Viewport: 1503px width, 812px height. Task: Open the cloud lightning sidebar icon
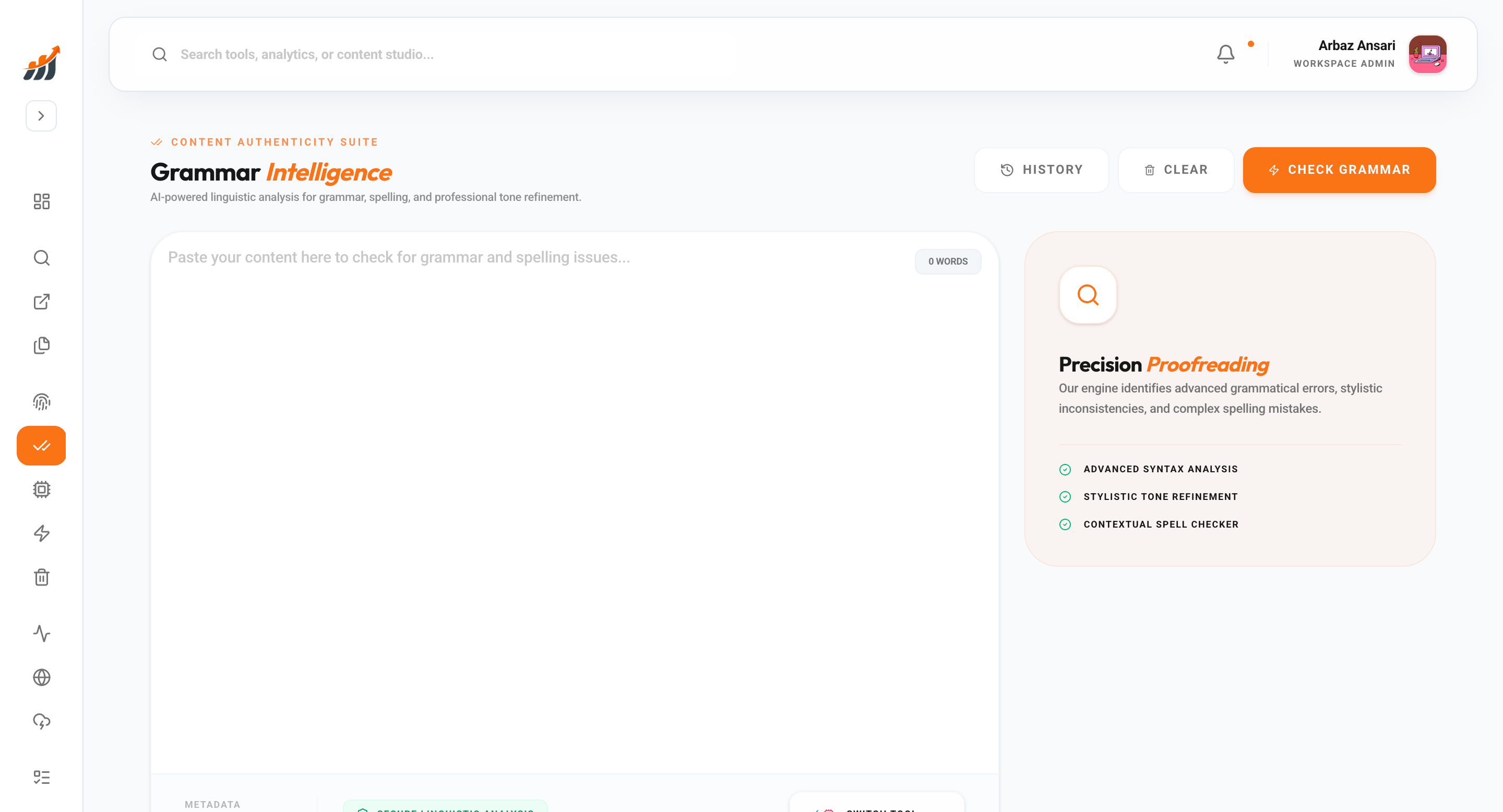coord(41,722)
